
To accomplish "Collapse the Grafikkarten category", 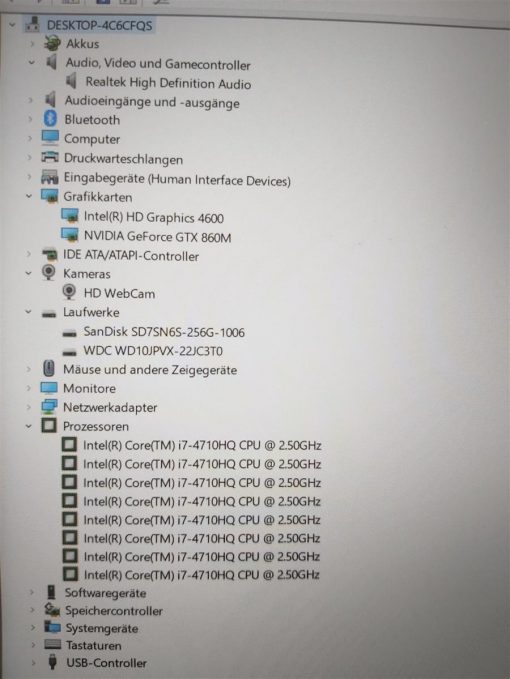I will coord(29,196).
